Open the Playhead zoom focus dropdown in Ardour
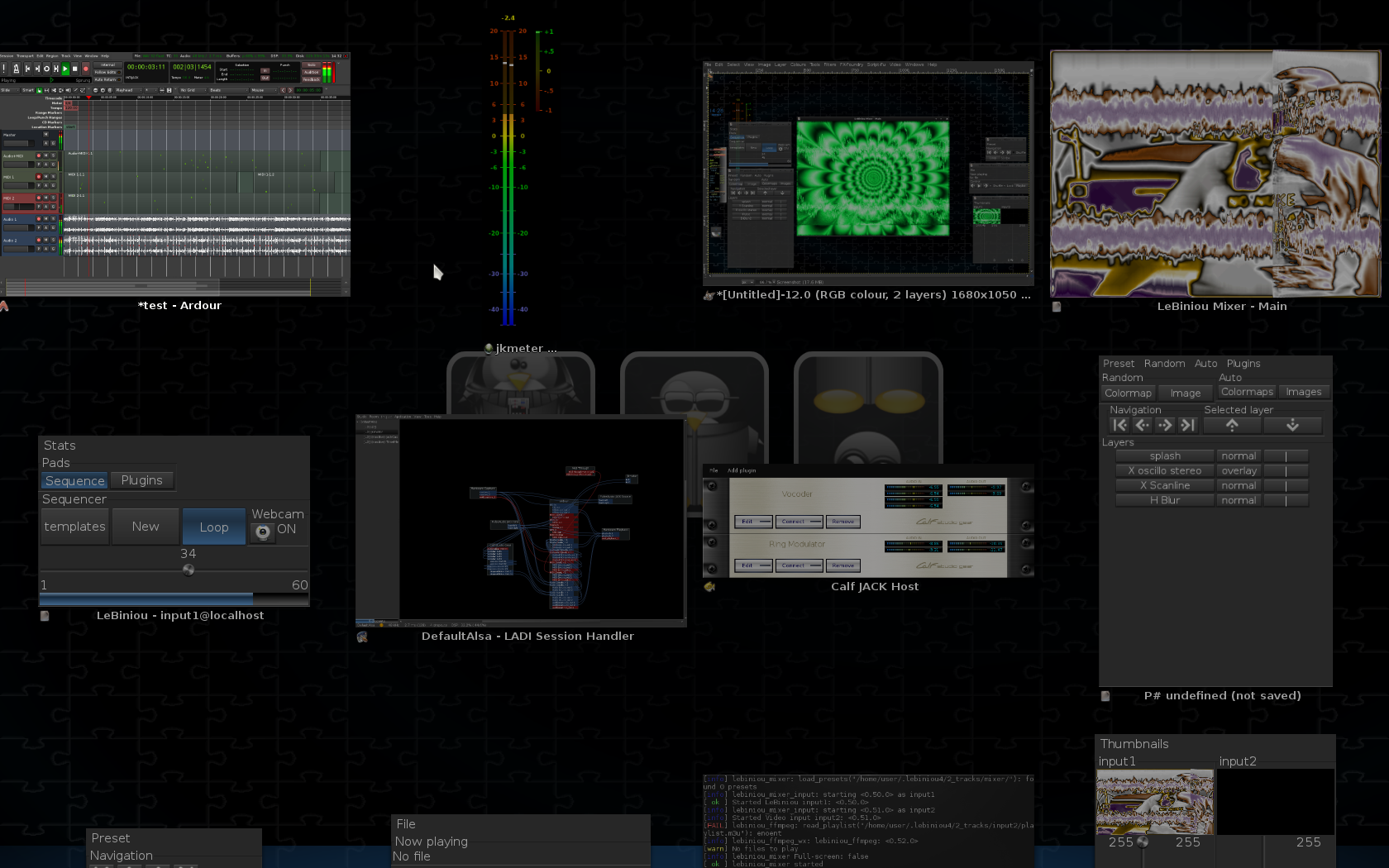 pos(128,90)
